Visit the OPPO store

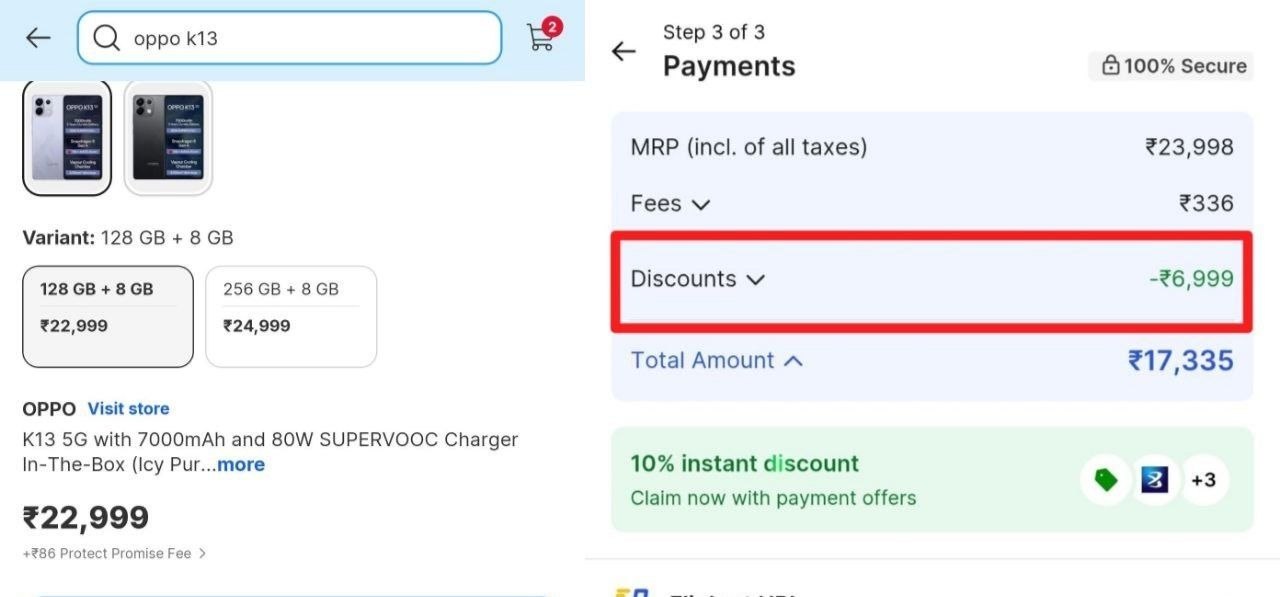point(128,408)
